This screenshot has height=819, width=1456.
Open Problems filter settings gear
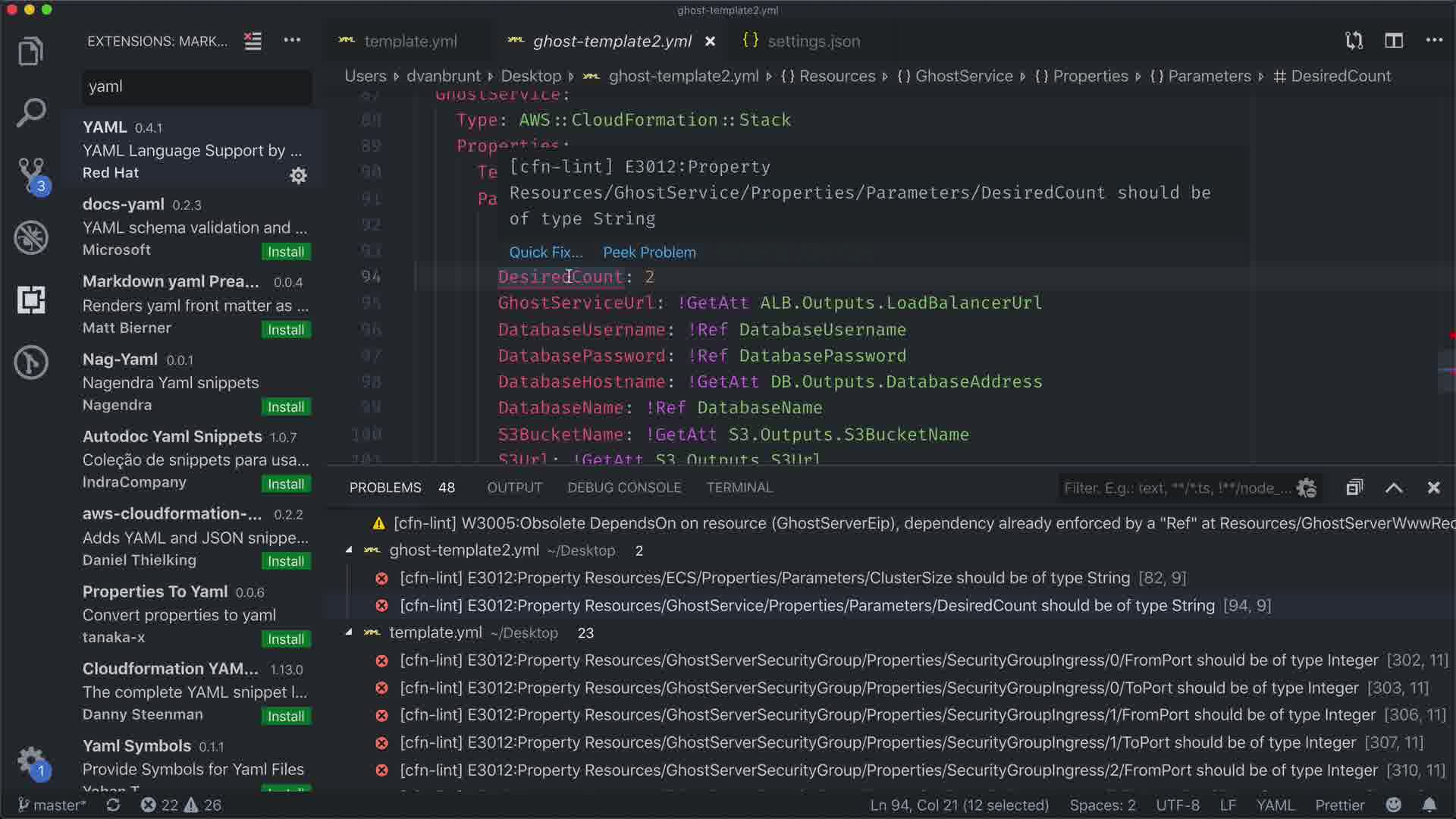[x=1306, y=488]
